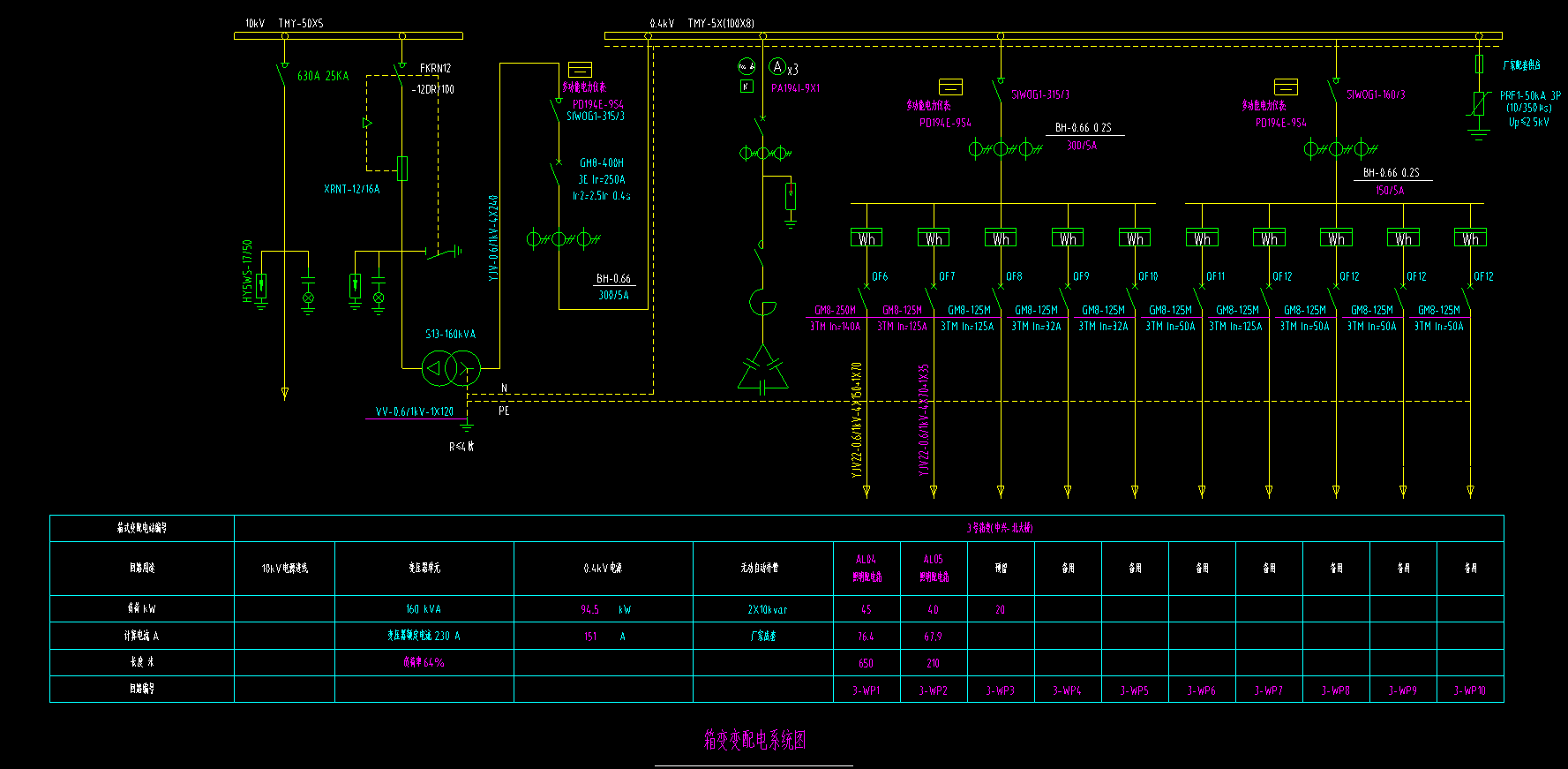Select the GM8-400H breaker label
The width and height of the screenshot is (1568, 769).
click(x=601, y=163)
